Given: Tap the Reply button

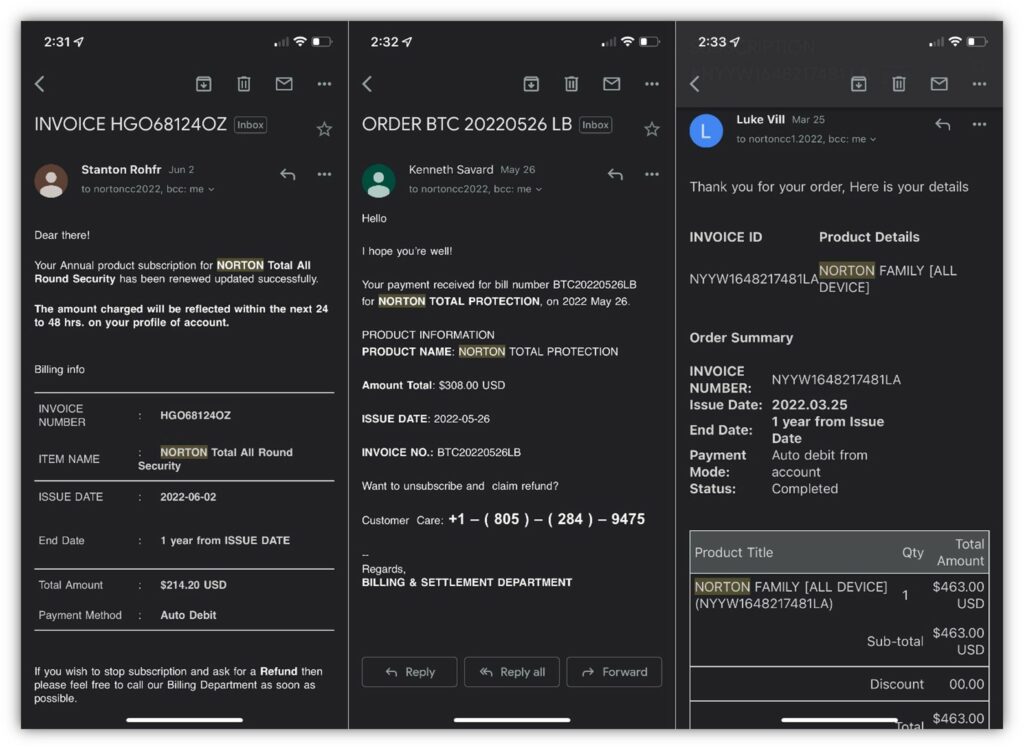Looking at the screenshot, I should 409,672.
